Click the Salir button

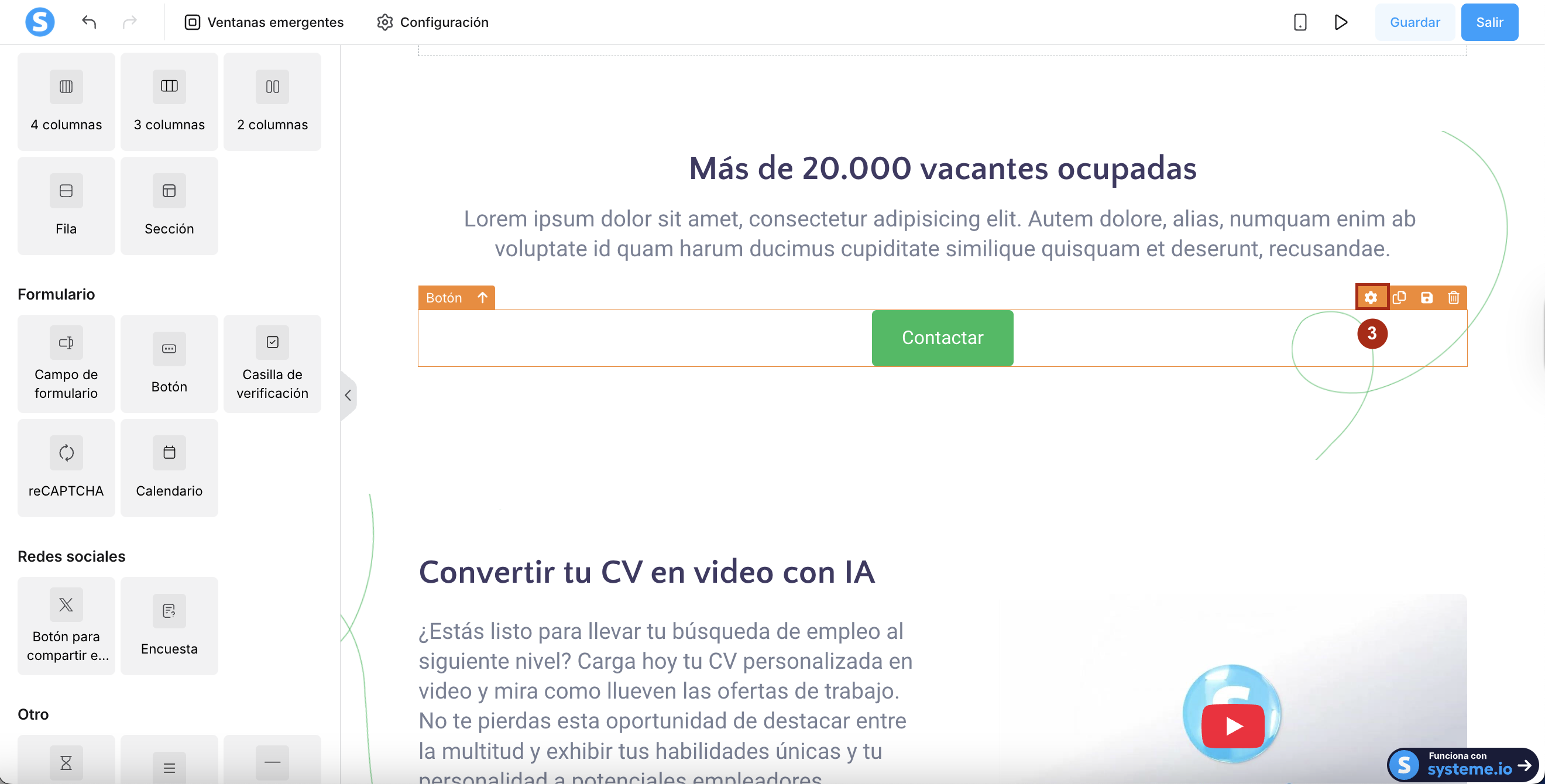[1489, 22]
